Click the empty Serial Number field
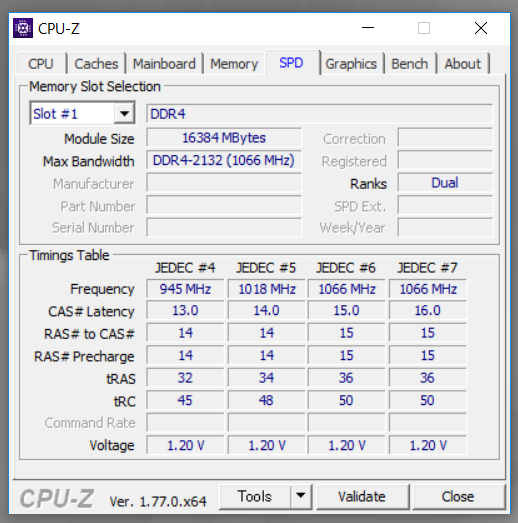The image size is (518, 523). point(224,228)
